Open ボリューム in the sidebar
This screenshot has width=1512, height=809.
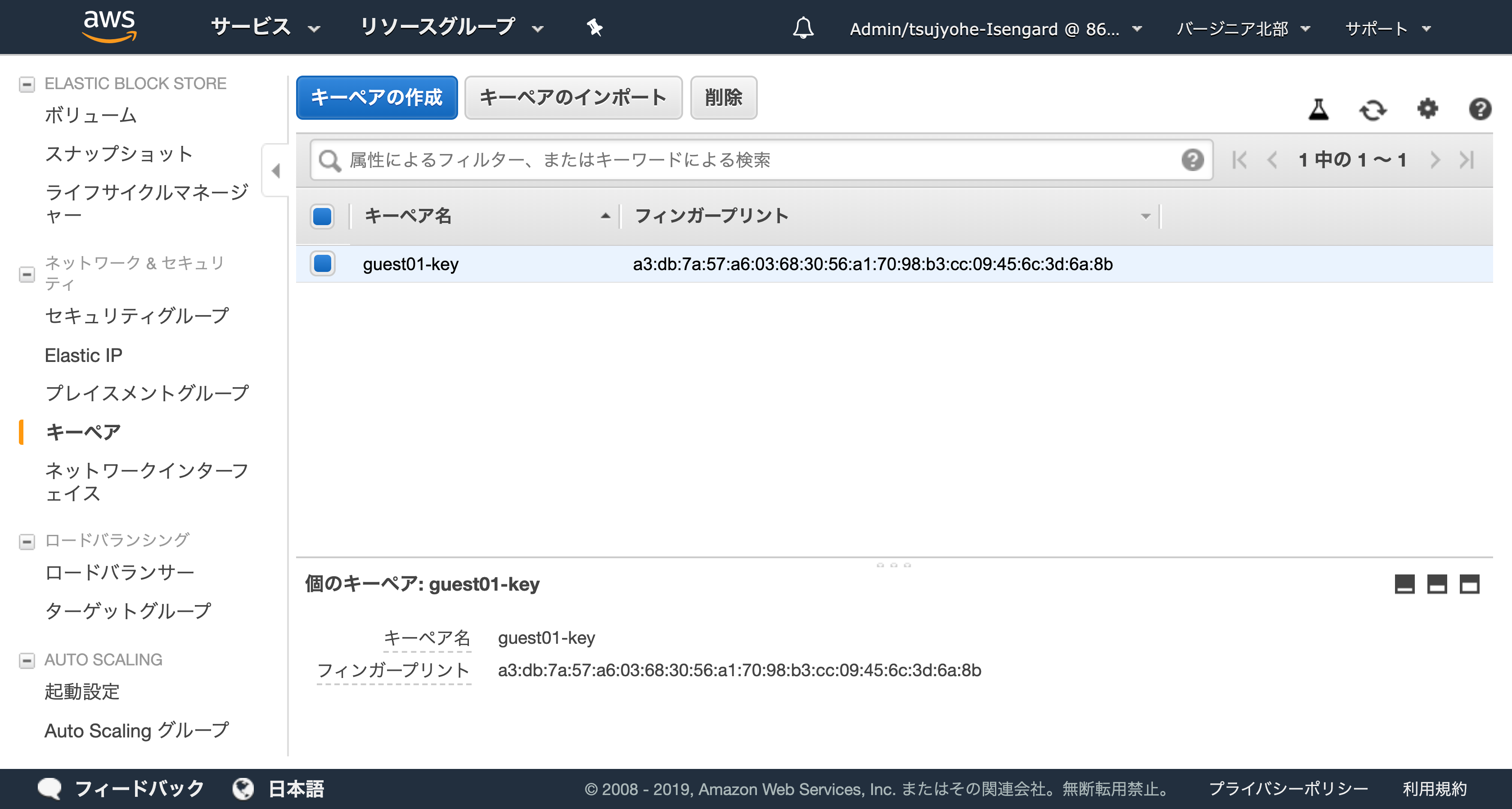91,115
